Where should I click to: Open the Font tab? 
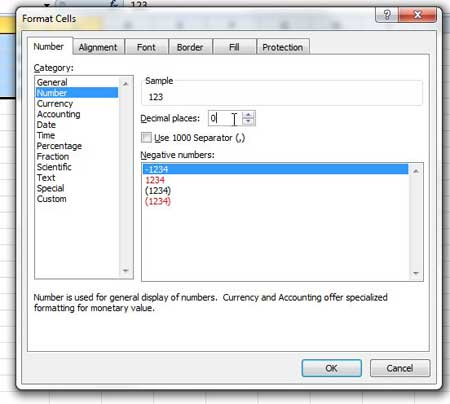146,47
